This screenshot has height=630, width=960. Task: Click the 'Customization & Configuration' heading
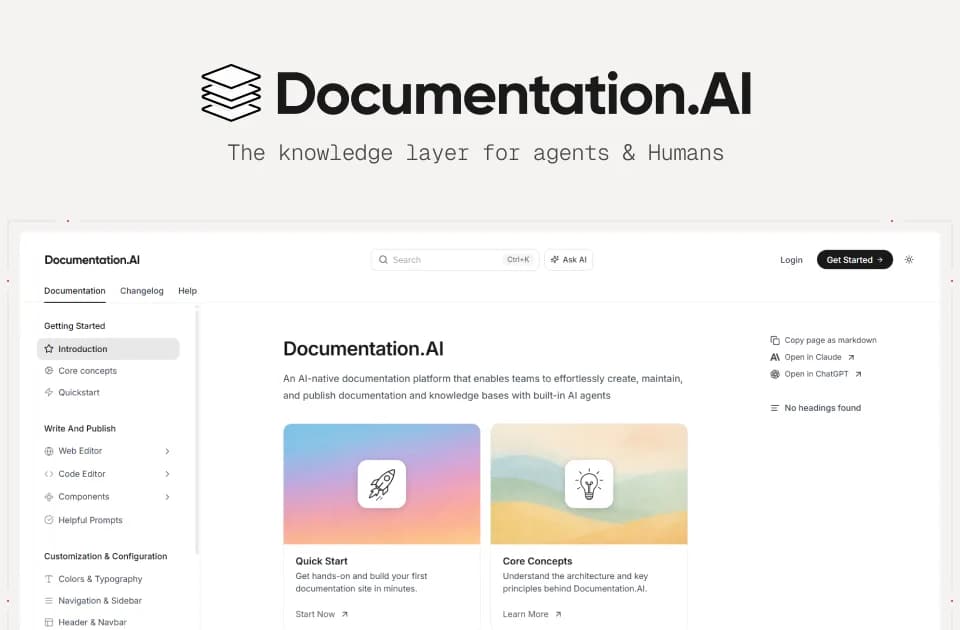click(105, 556)
